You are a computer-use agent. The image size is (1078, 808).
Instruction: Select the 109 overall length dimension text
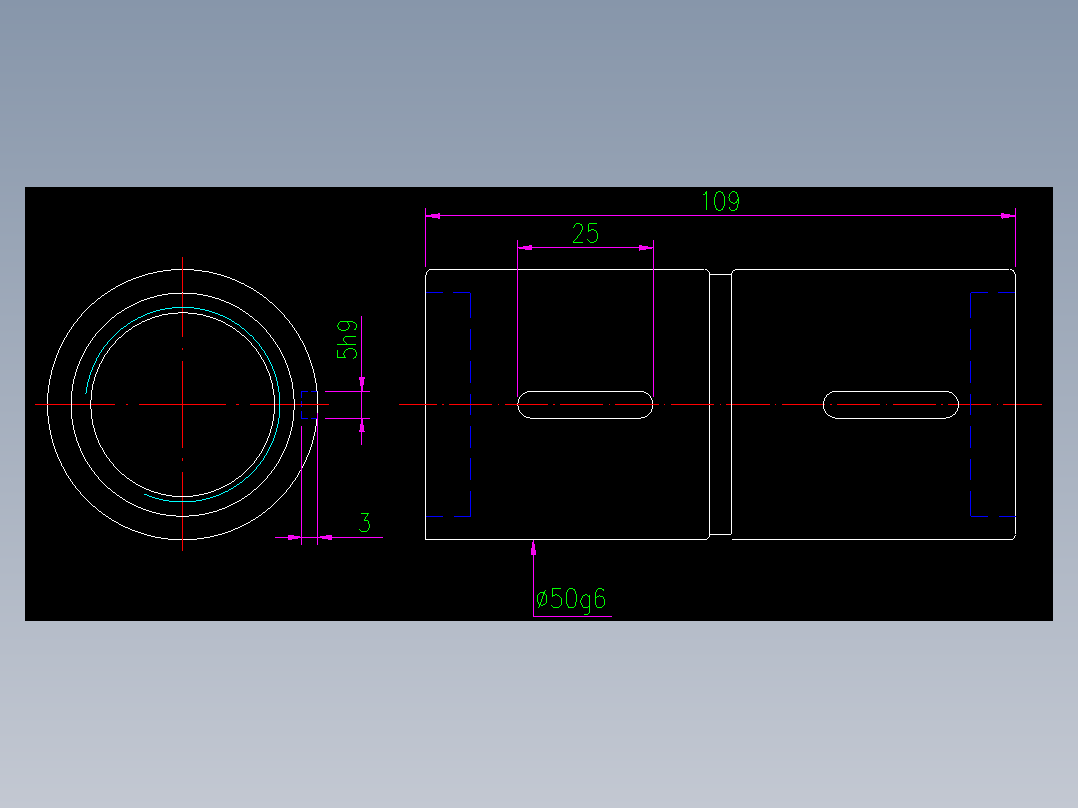tap(722, 201)
